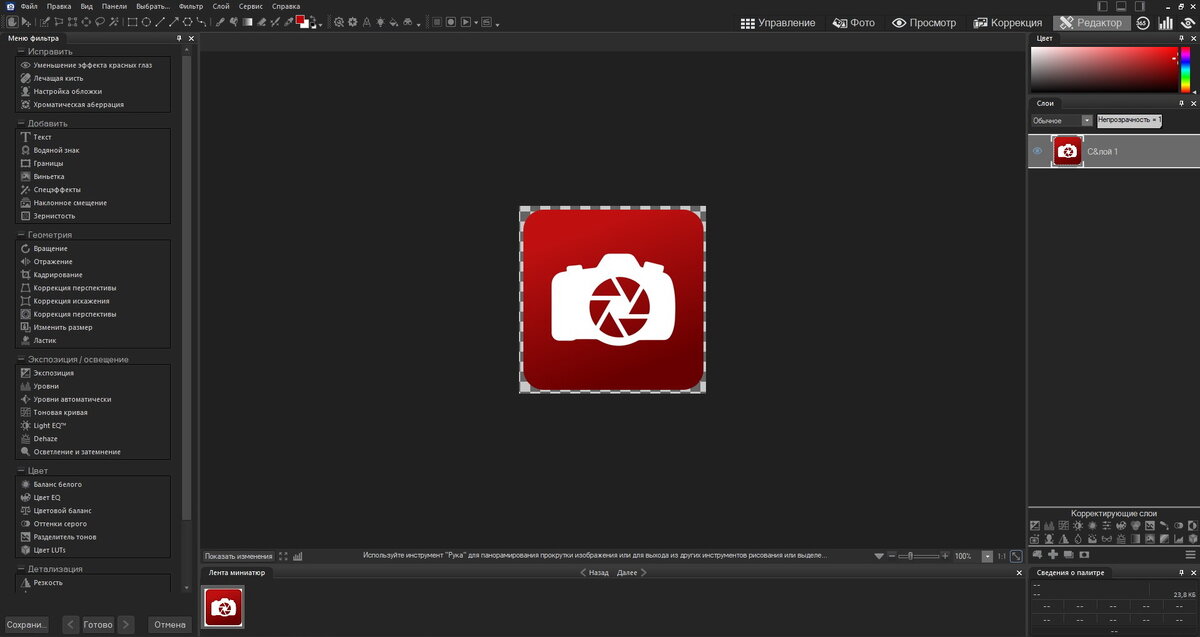This screenshot has width=1200, height=637.
Task: Toggle the right panel layout icon
Action: [1140, 6]
